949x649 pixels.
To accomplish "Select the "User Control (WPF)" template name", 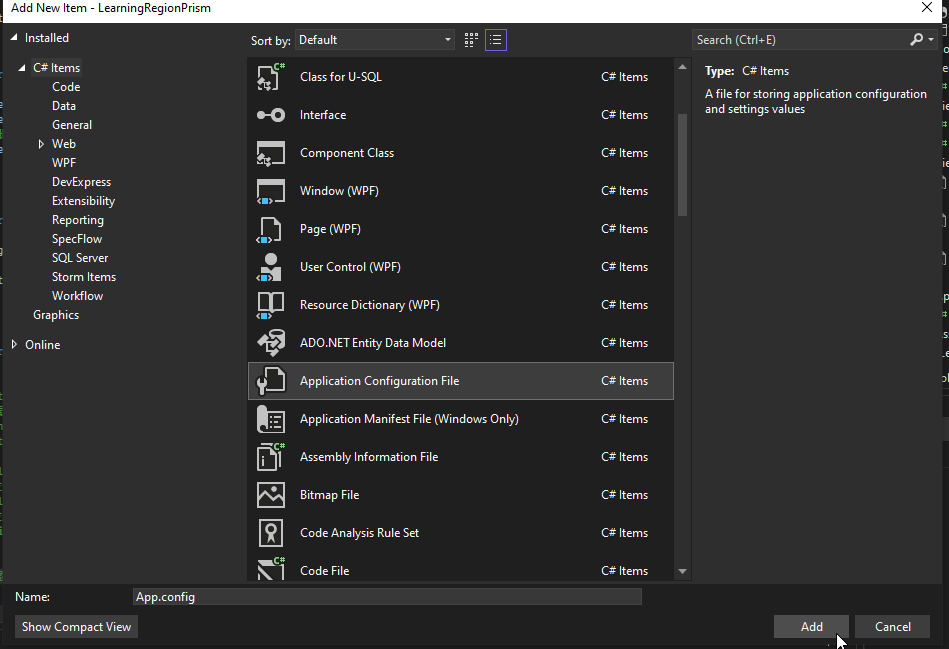I will click(x=350, y=267).
